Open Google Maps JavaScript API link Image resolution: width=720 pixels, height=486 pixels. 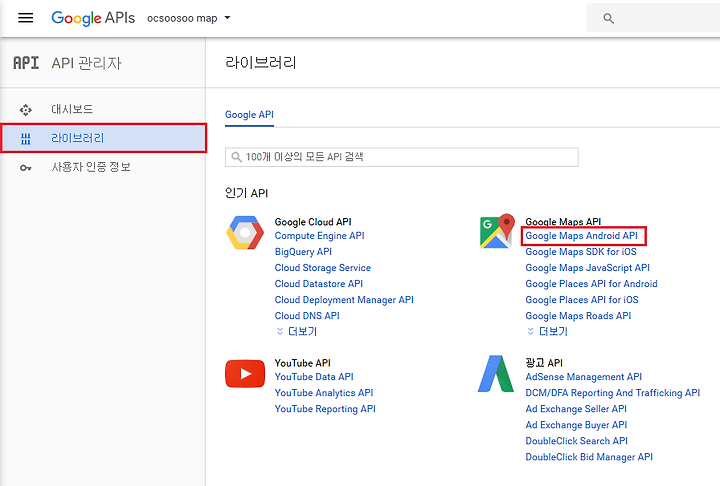click(x=587, y=268)
